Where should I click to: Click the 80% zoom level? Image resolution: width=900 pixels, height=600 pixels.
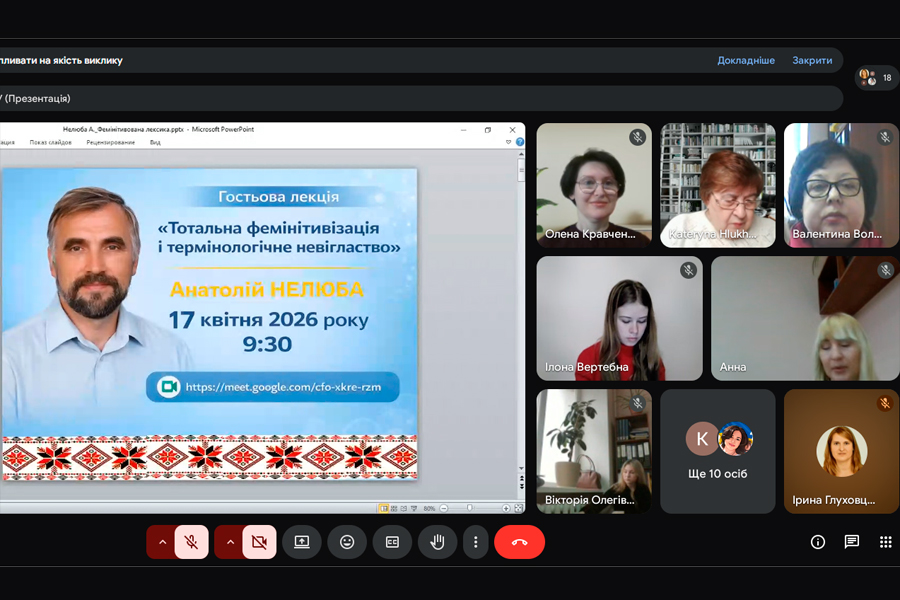pos(429,509)
